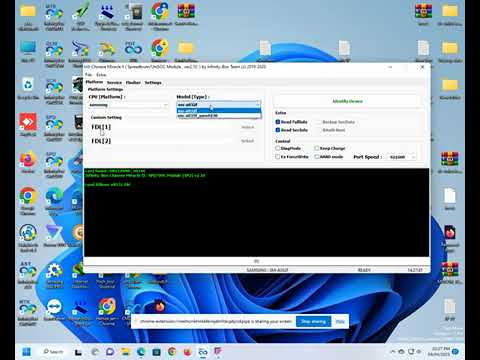
Task: Enable the DiagMode checkbox
Action: [278, 148]
